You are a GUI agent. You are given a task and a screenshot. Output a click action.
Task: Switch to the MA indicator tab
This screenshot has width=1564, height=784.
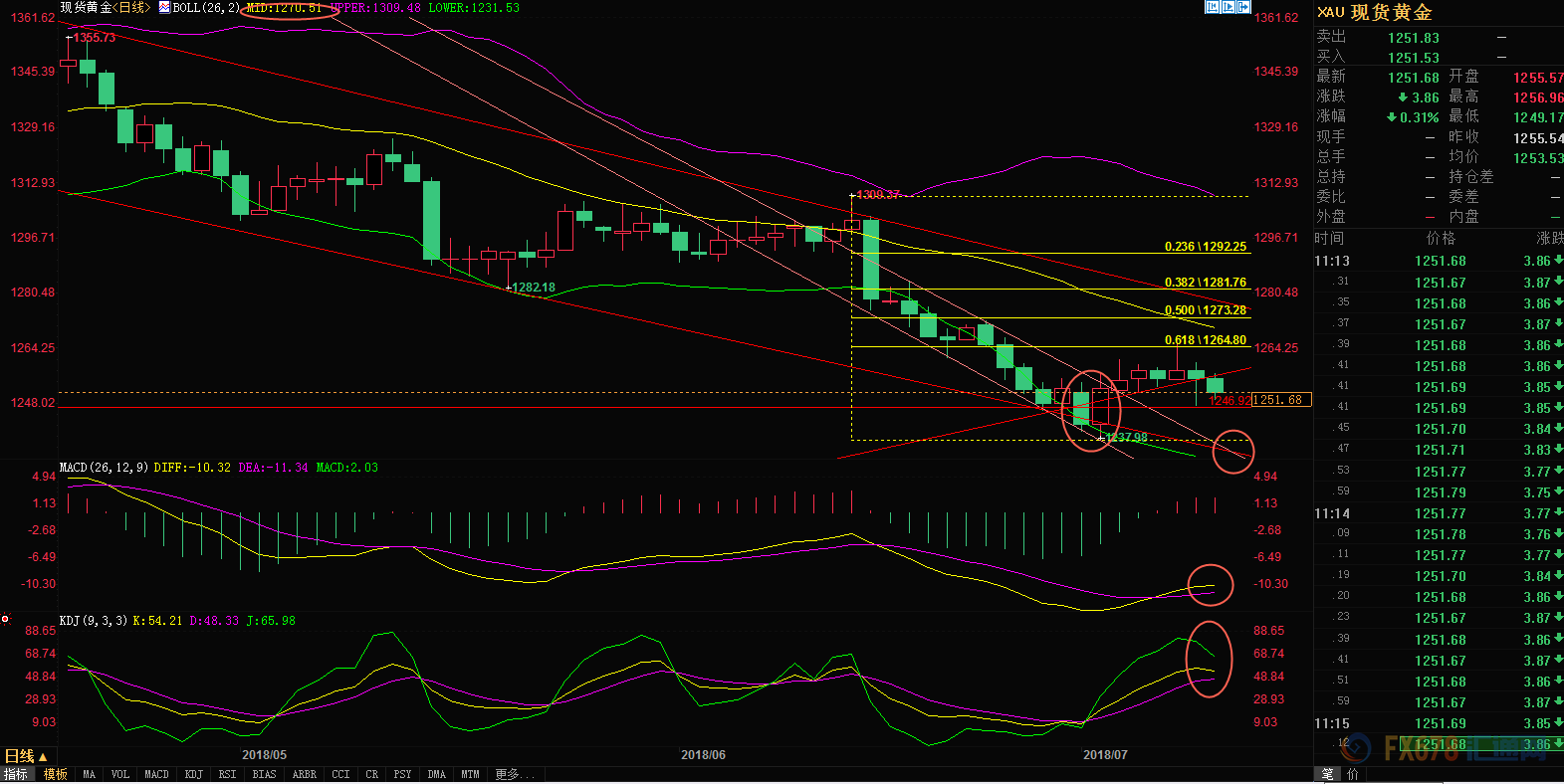click(89, 774)
